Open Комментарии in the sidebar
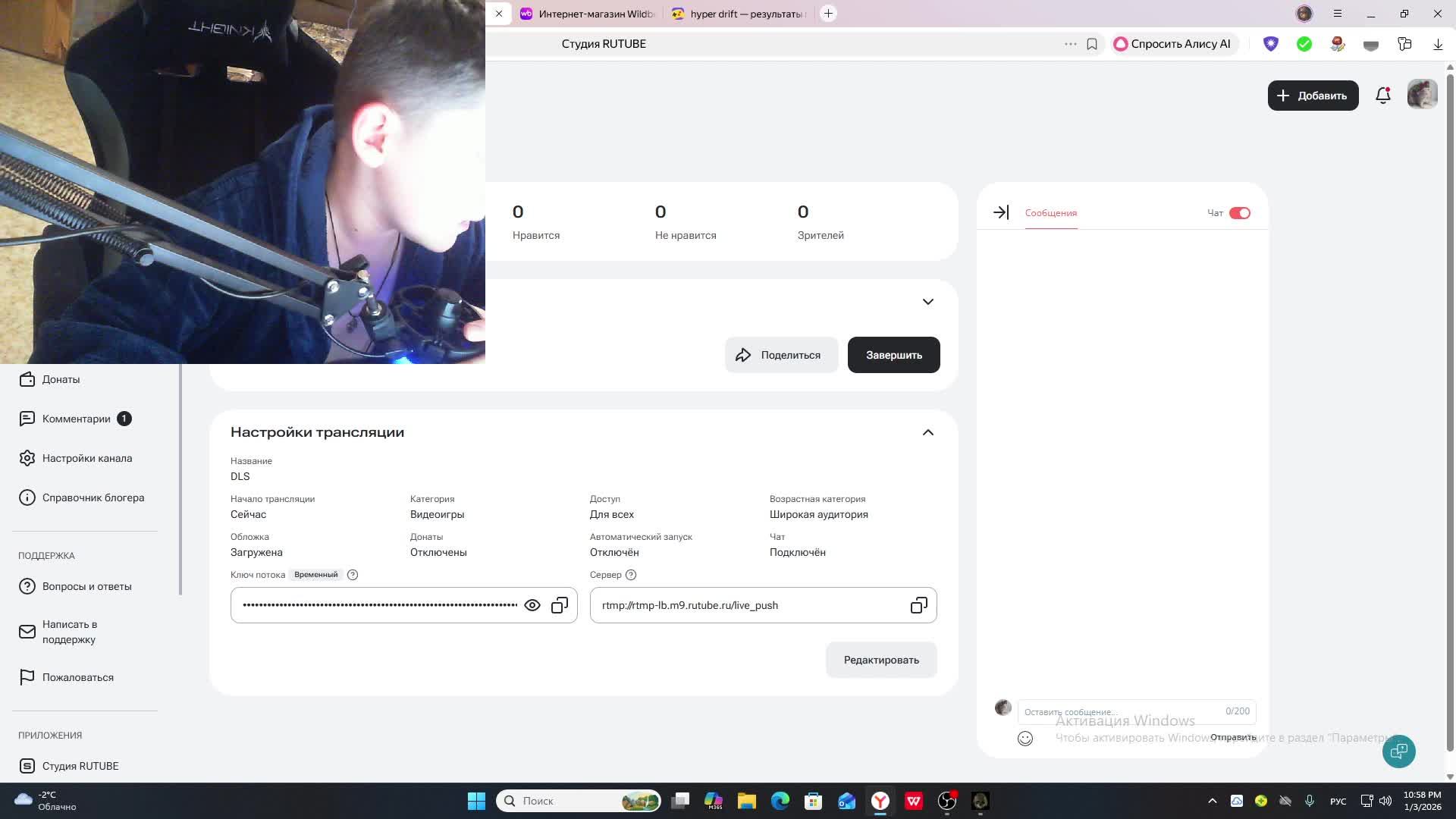Image resolution: width=1456 pixels, height=819 pixels. tap(76, 419)
